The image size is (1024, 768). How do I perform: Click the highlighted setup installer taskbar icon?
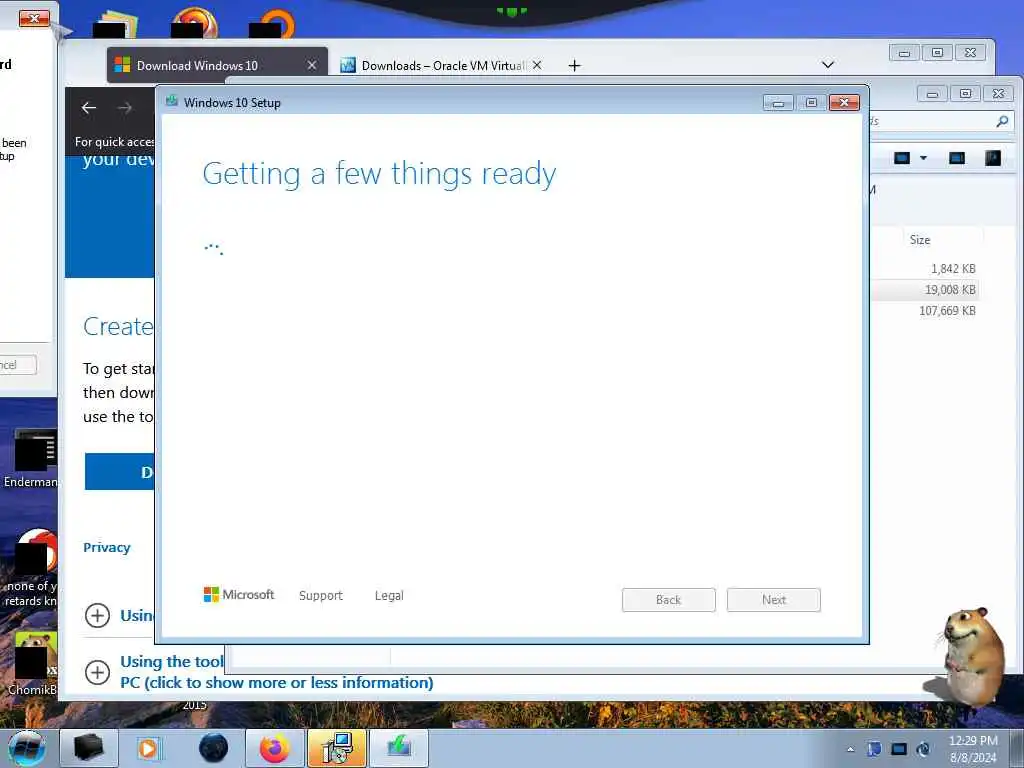(x=336, y=748)
